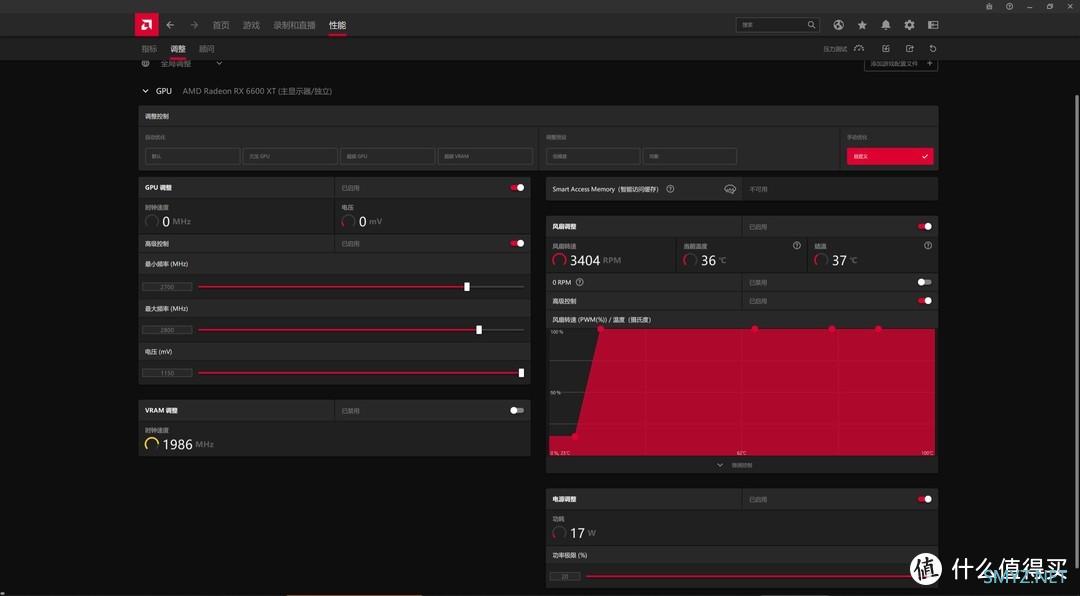Open the 顾问 sub-tab
The image size is (1080, 596).
click(x=207, y=49)
